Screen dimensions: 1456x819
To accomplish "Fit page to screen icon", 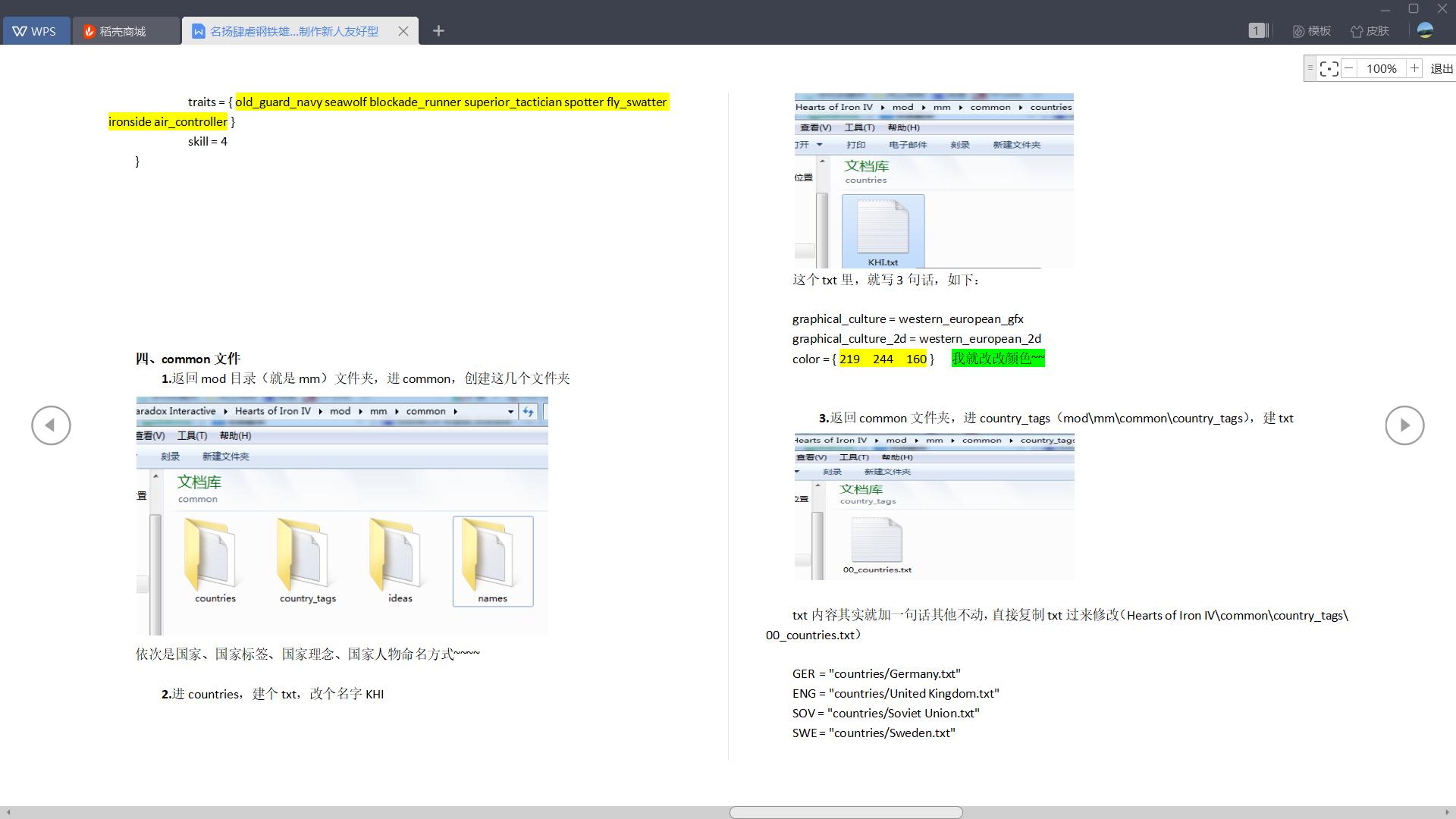I will point(1329,68).
